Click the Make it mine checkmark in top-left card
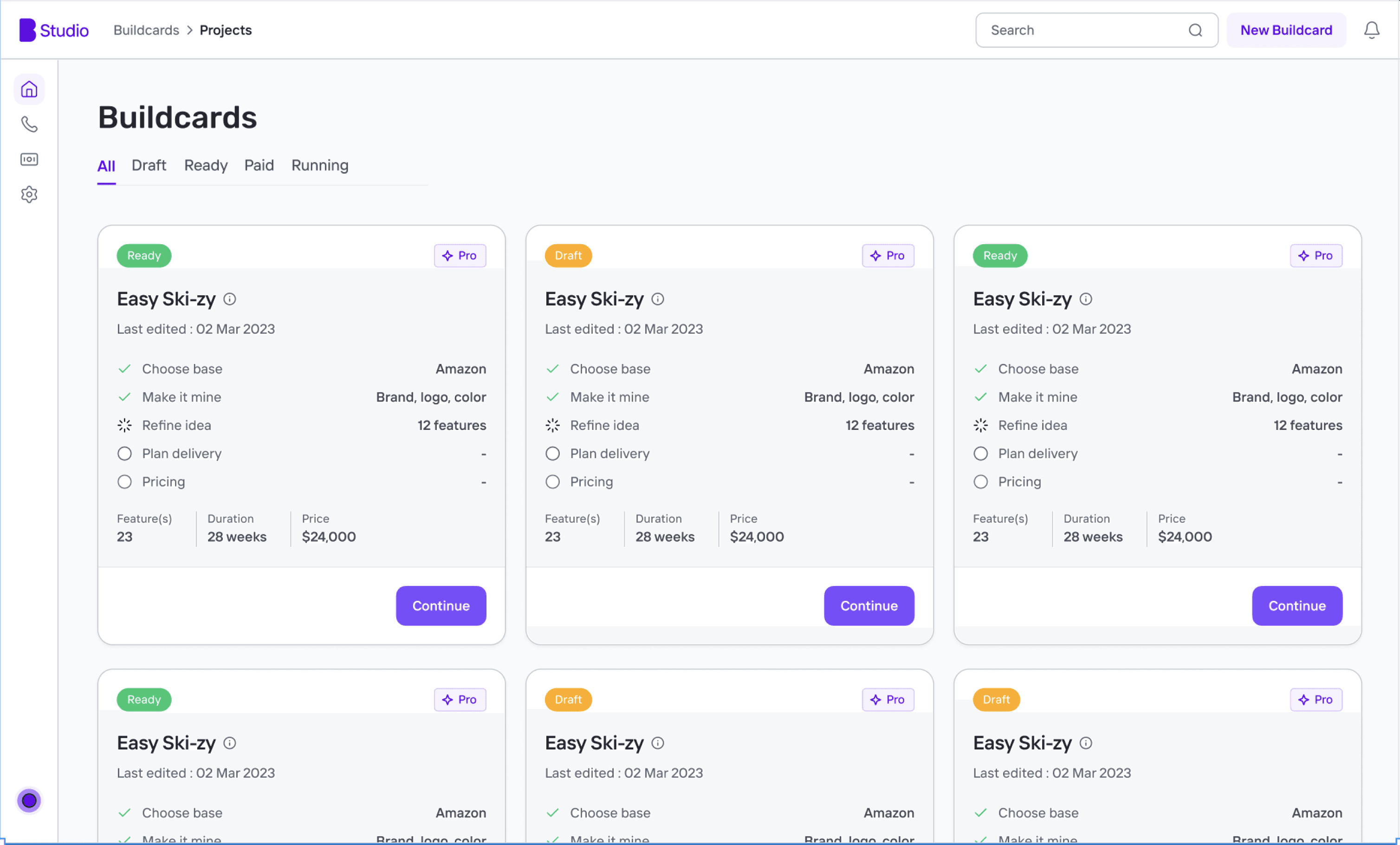The width and height of the screenshot is (1400, 845). (124, 396)
